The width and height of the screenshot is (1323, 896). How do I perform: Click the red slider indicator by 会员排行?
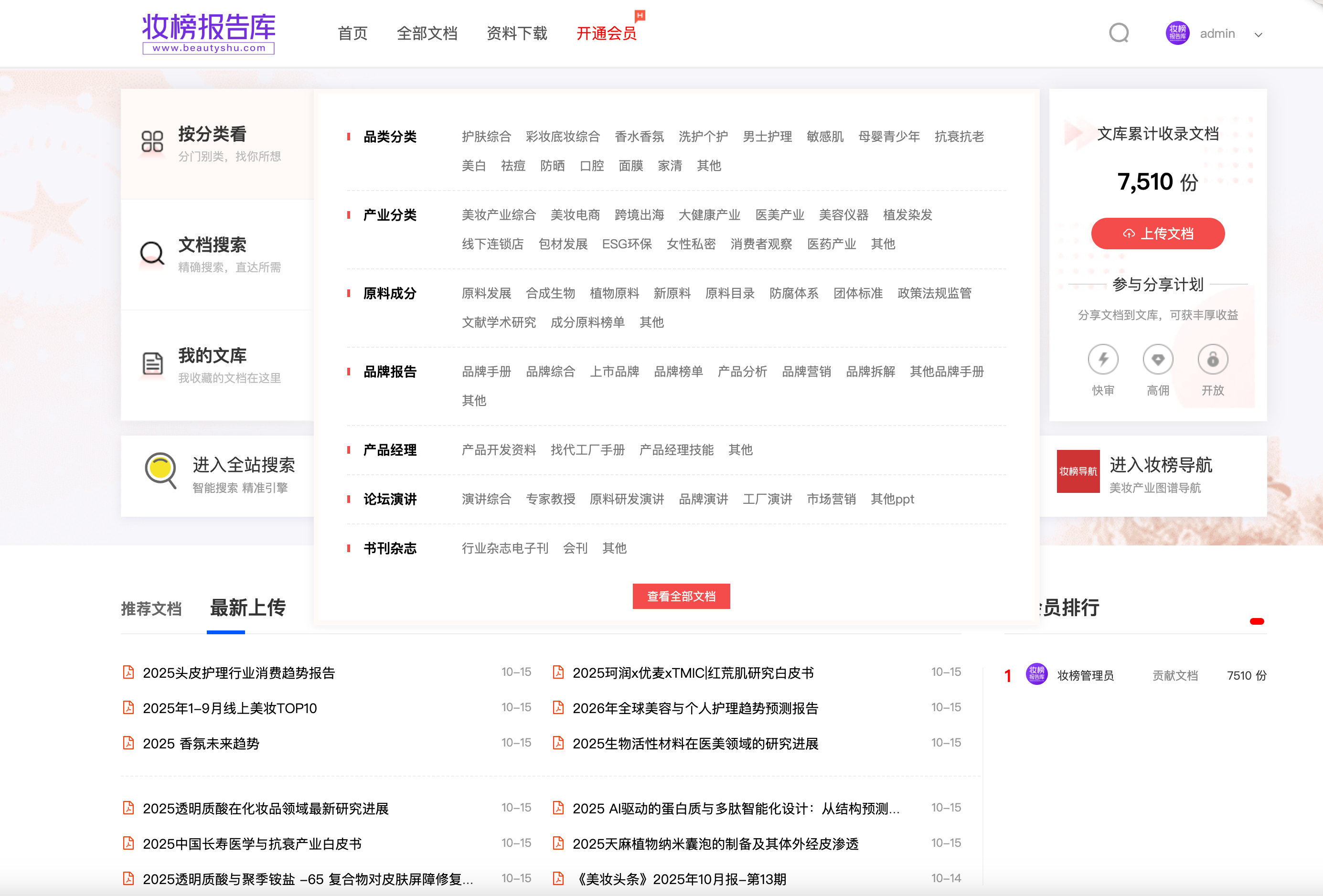(x=1257, y=621)
